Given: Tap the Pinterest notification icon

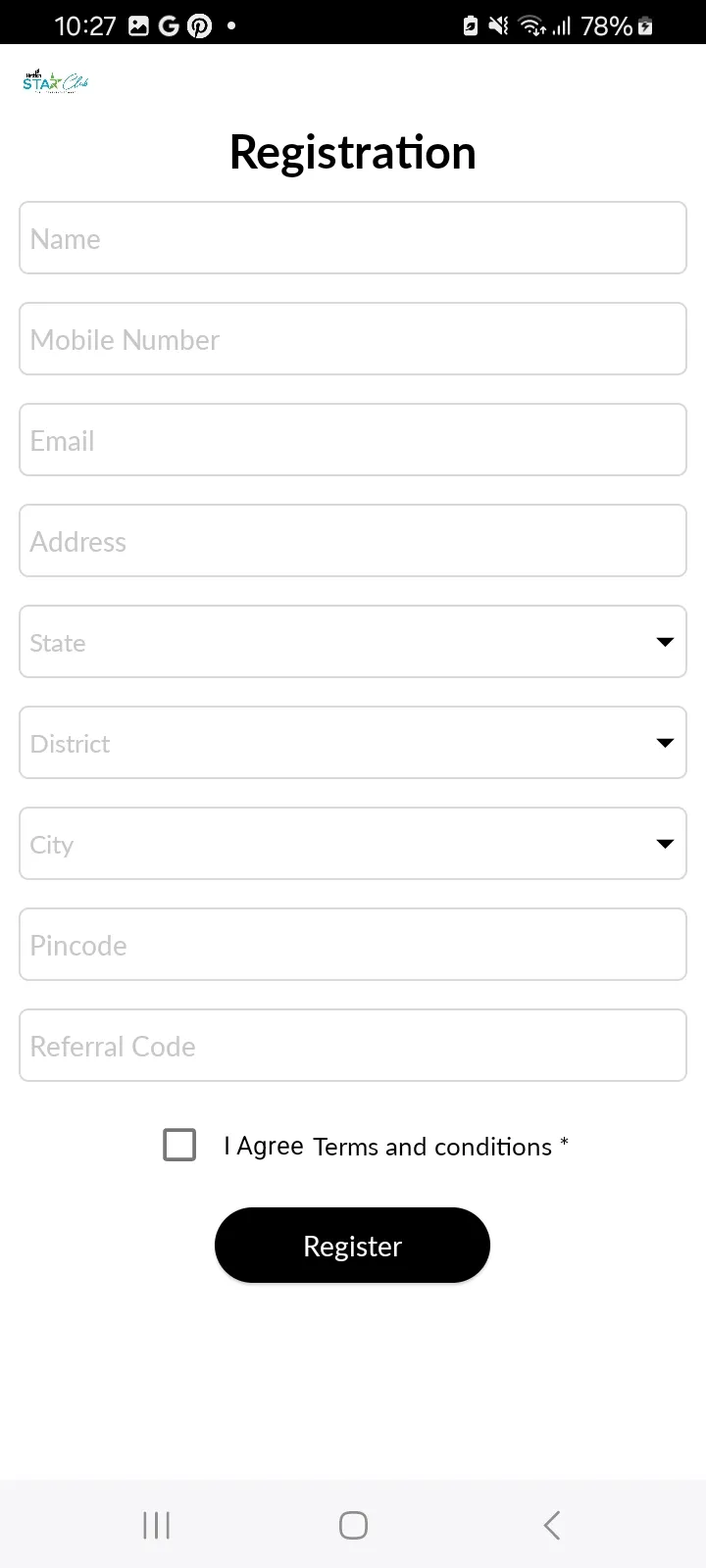Looking at the screenshot, I should pyautogui.click(x=200, y=26).
